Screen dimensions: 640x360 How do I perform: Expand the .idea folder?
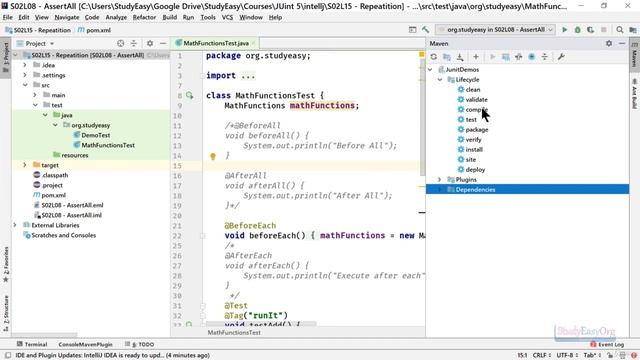[x=25, y=65]
